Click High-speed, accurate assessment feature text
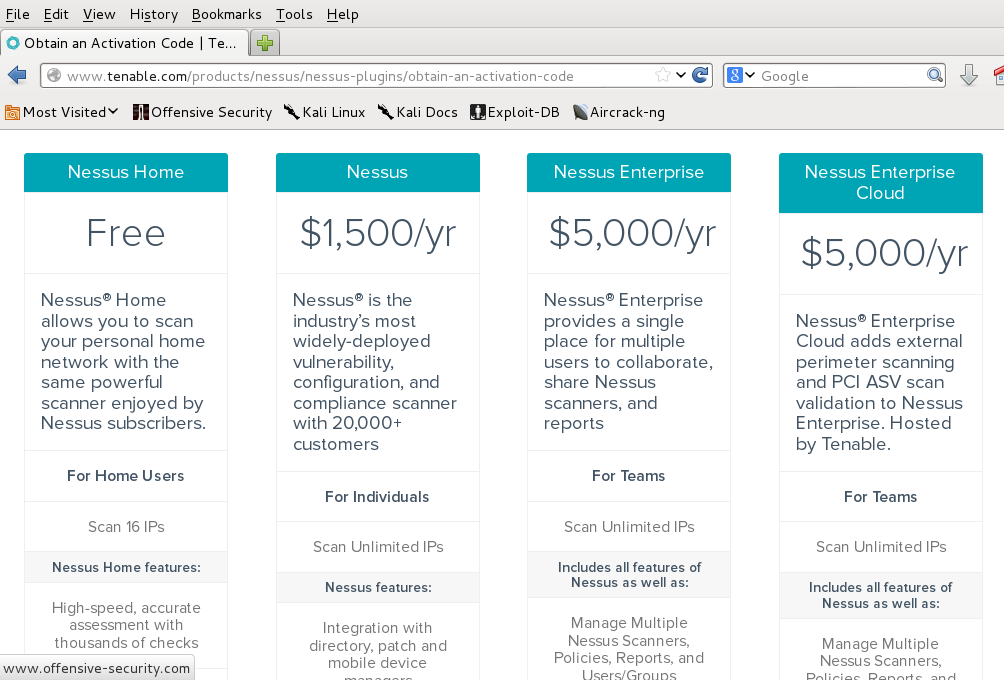This screenshot has height=680, width=1004. pyautogui.click(x=126, y=625)
